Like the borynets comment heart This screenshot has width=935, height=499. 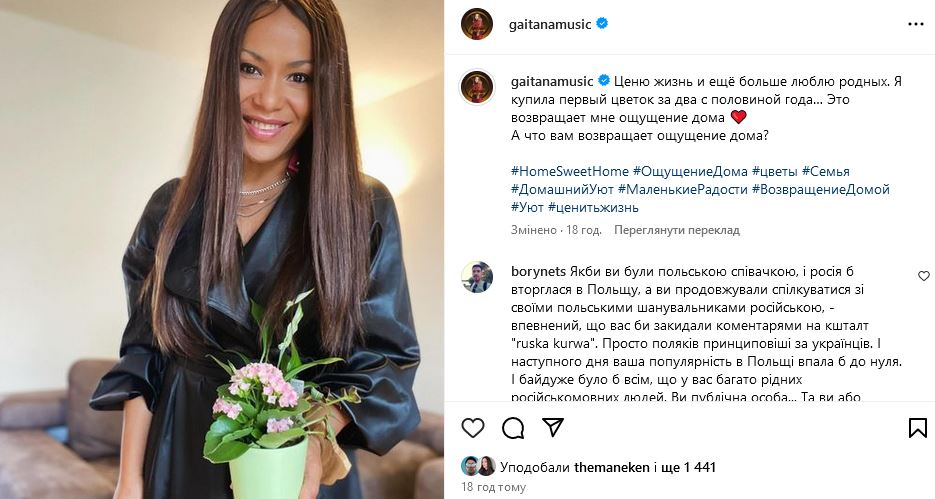click(923, 276)
